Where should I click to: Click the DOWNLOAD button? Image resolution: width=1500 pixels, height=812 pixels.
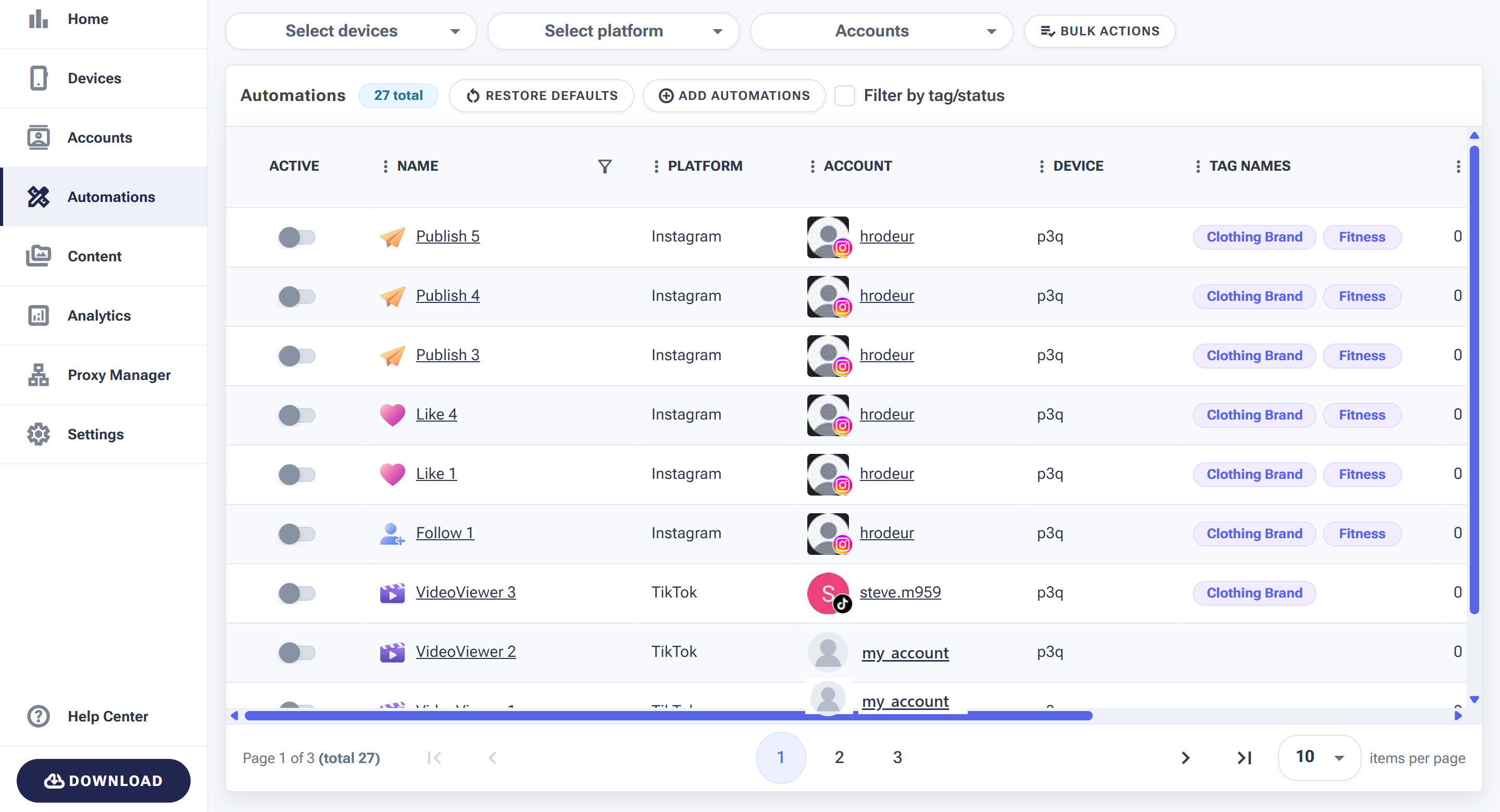coord(104,781)
